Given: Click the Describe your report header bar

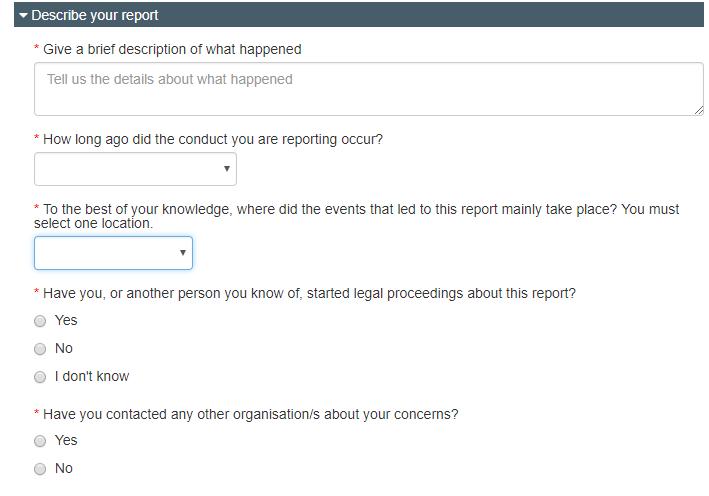Looking at the screenshot, I should tap(359, 14).
